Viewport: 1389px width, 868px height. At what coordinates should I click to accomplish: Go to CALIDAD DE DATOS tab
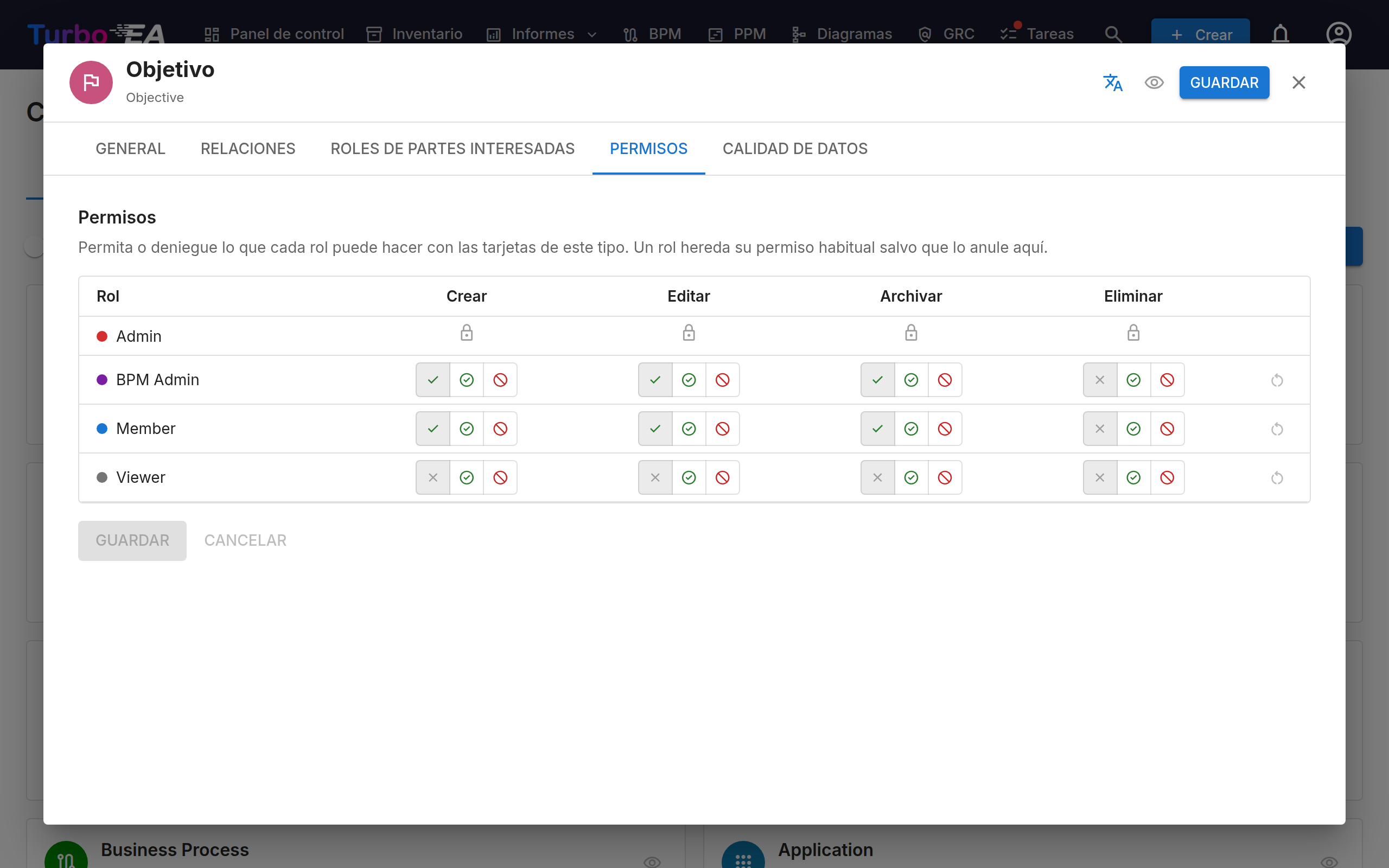pos(795,149)
